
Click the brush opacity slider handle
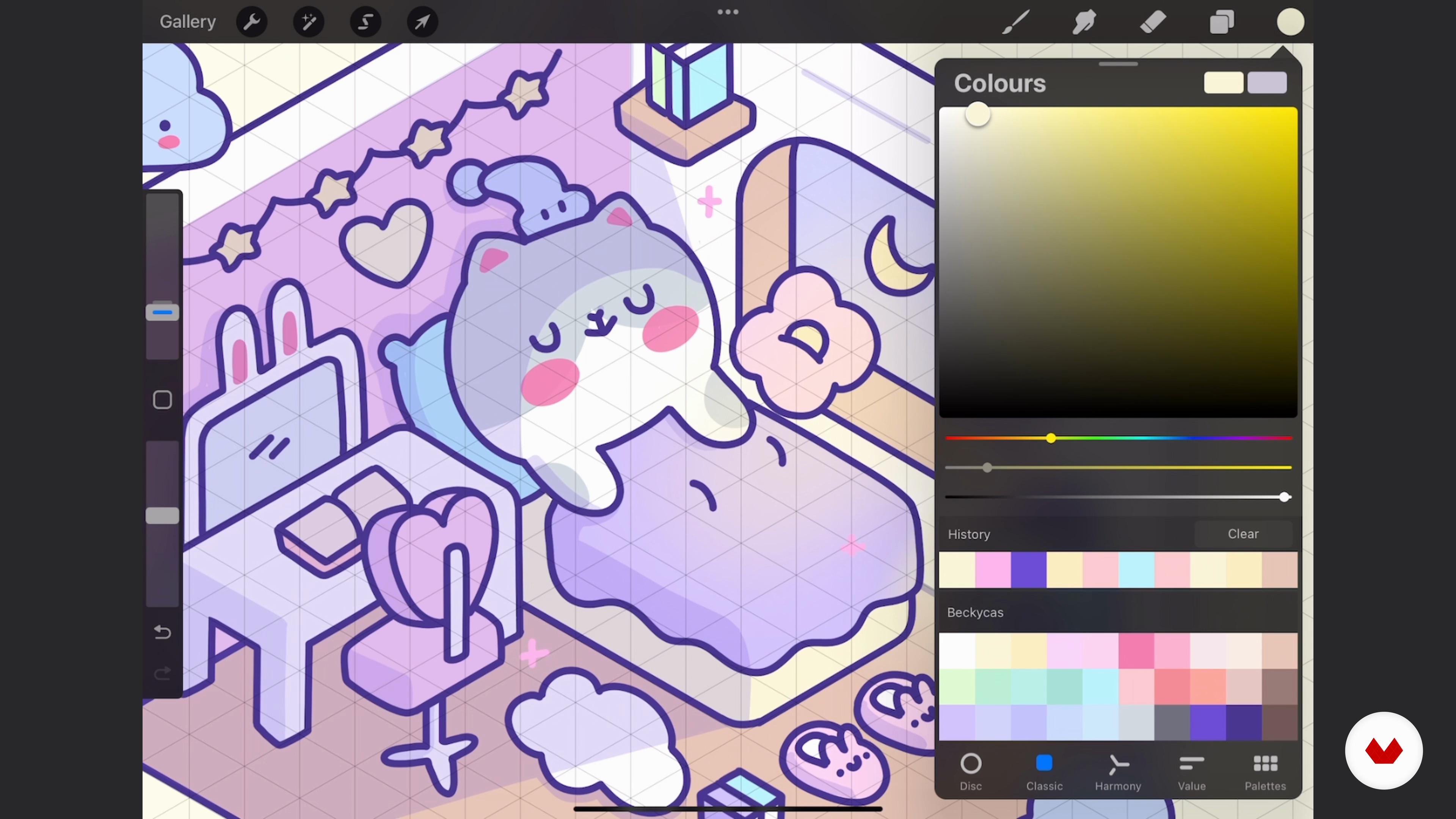[x=162, y=515]
